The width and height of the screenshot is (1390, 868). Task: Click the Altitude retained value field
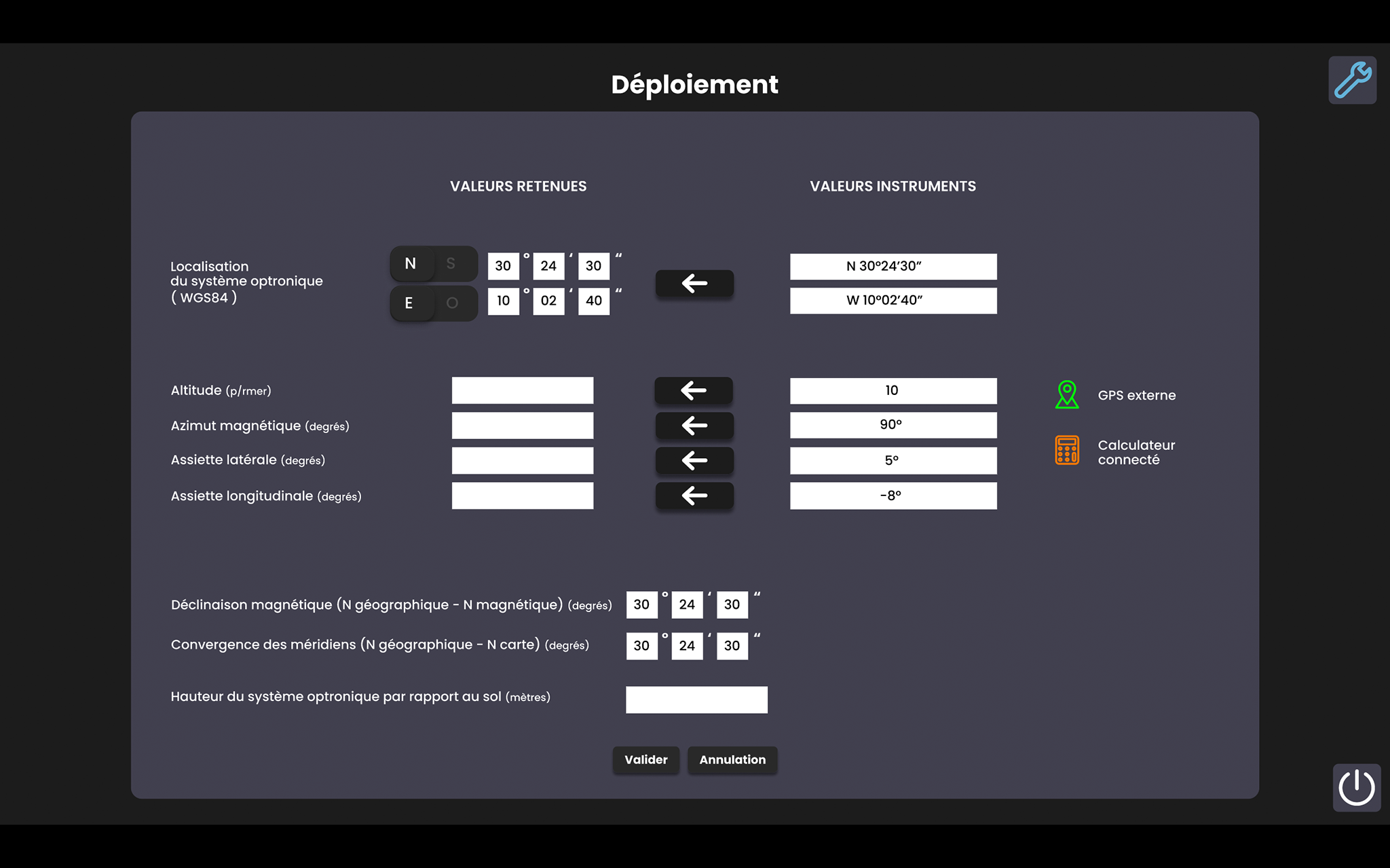[x=523, y=390]
